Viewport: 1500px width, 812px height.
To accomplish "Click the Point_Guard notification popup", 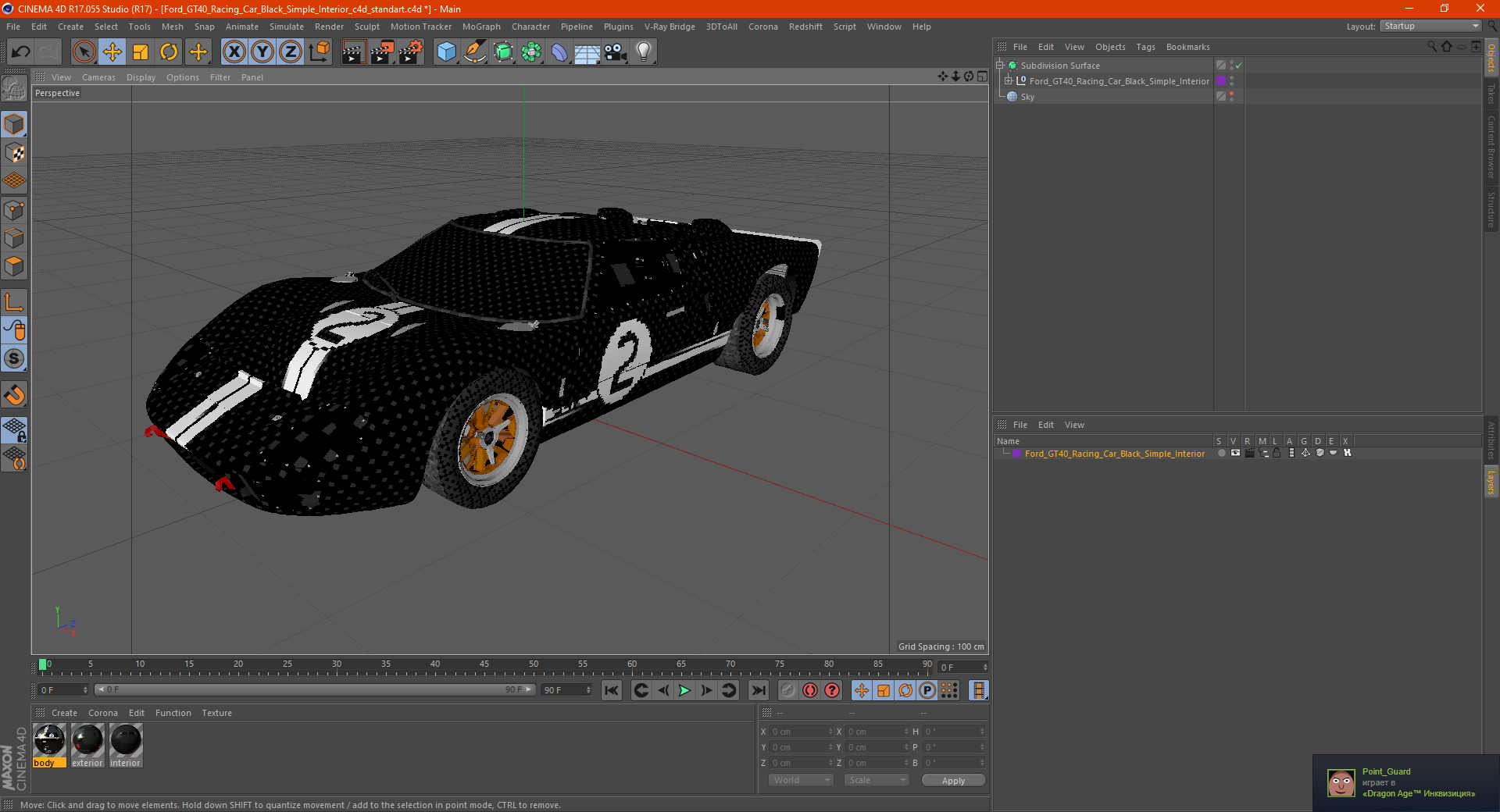I will [1406, 782].
